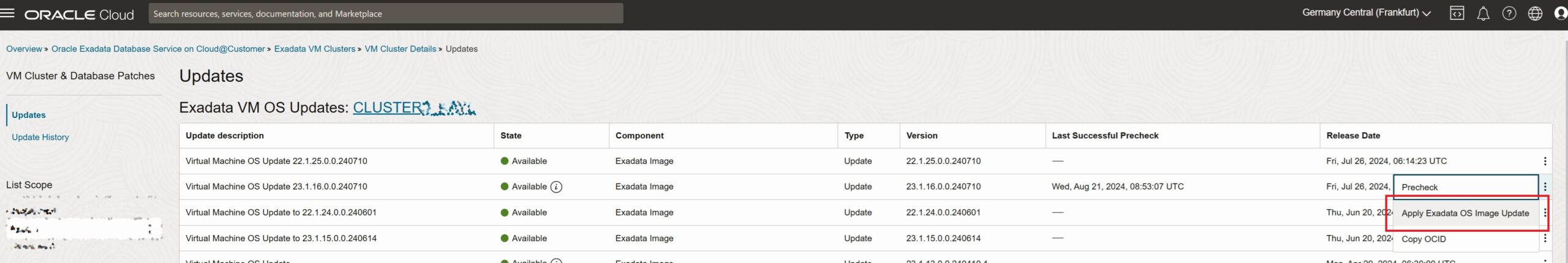Open the VM Cluster Details breadcrumb link

pyautogui.click(x=401, y=49)
